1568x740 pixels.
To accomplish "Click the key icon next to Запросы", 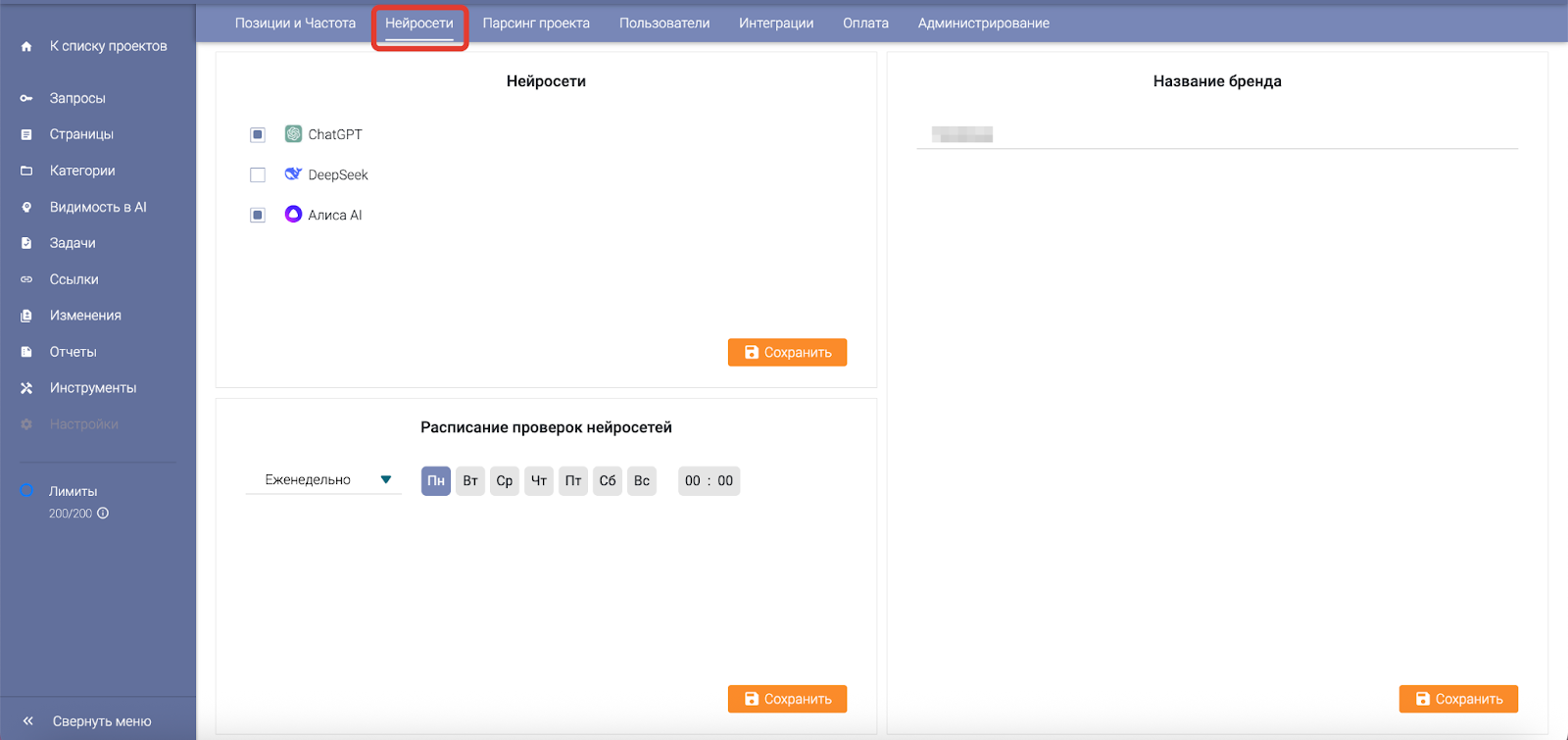I will (x=26, y=98).
